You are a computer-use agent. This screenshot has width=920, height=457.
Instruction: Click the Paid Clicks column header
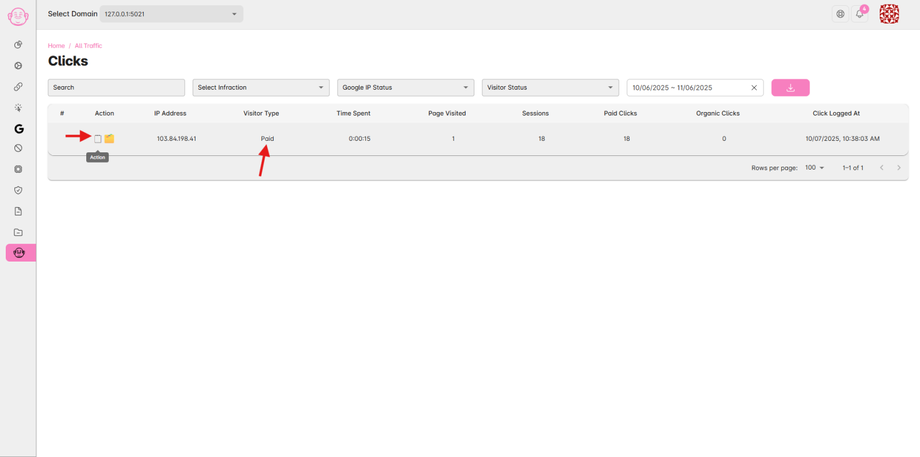(620, 113)
